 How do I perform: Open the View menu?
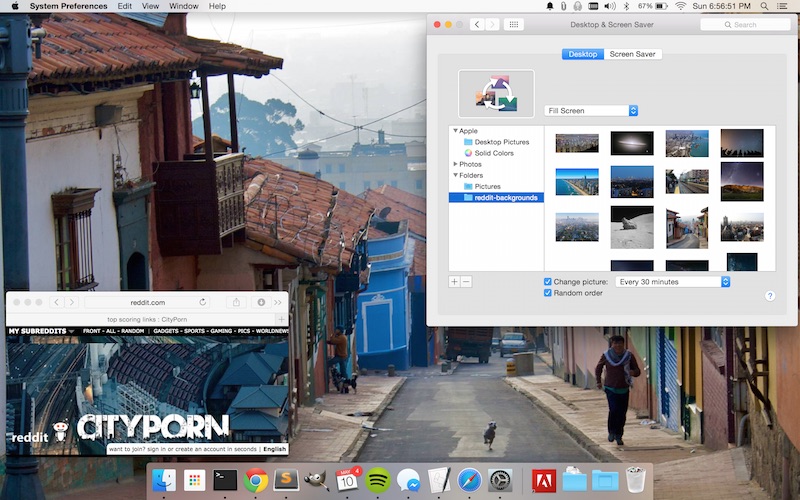150,6
